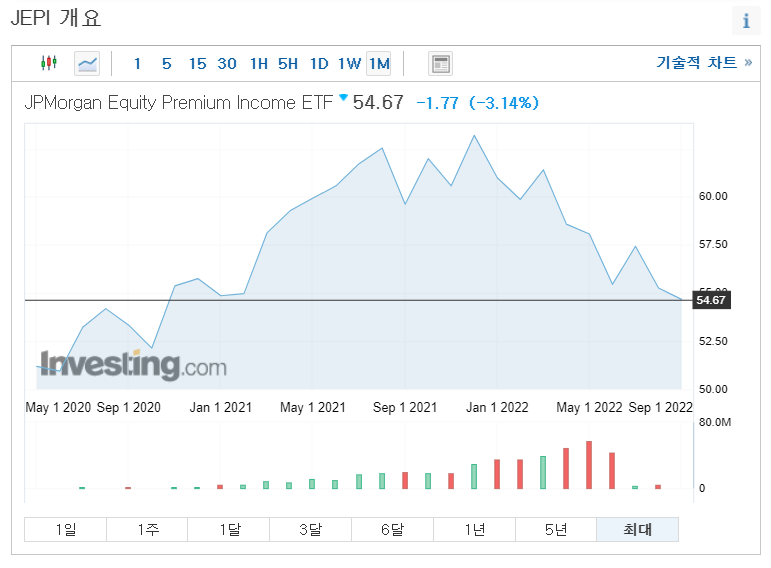
Task: Show the 5년 range
Action: pyautogui.click(x=556, y=529)
